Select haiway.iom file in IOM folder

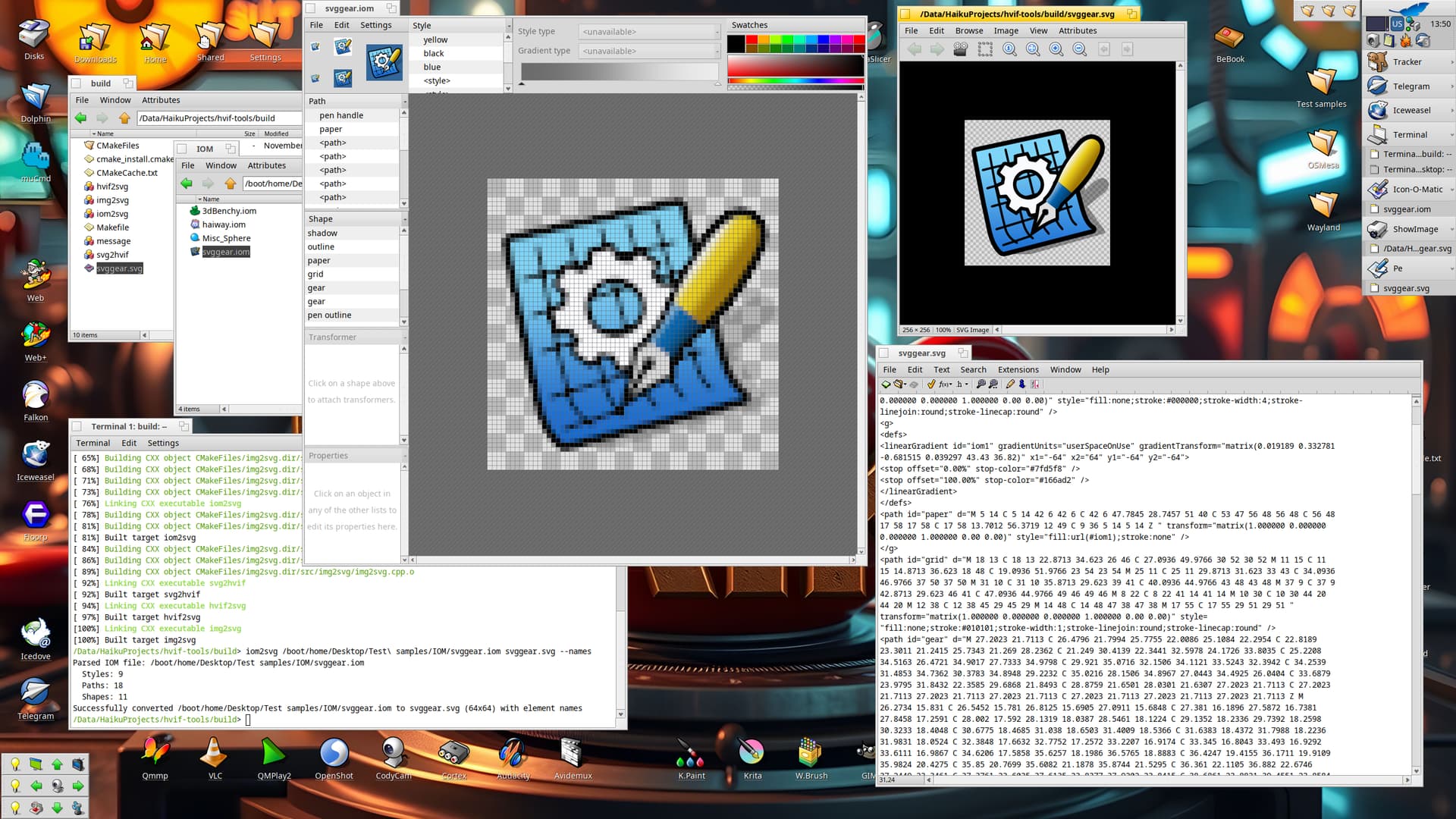[x=224, y=225]
